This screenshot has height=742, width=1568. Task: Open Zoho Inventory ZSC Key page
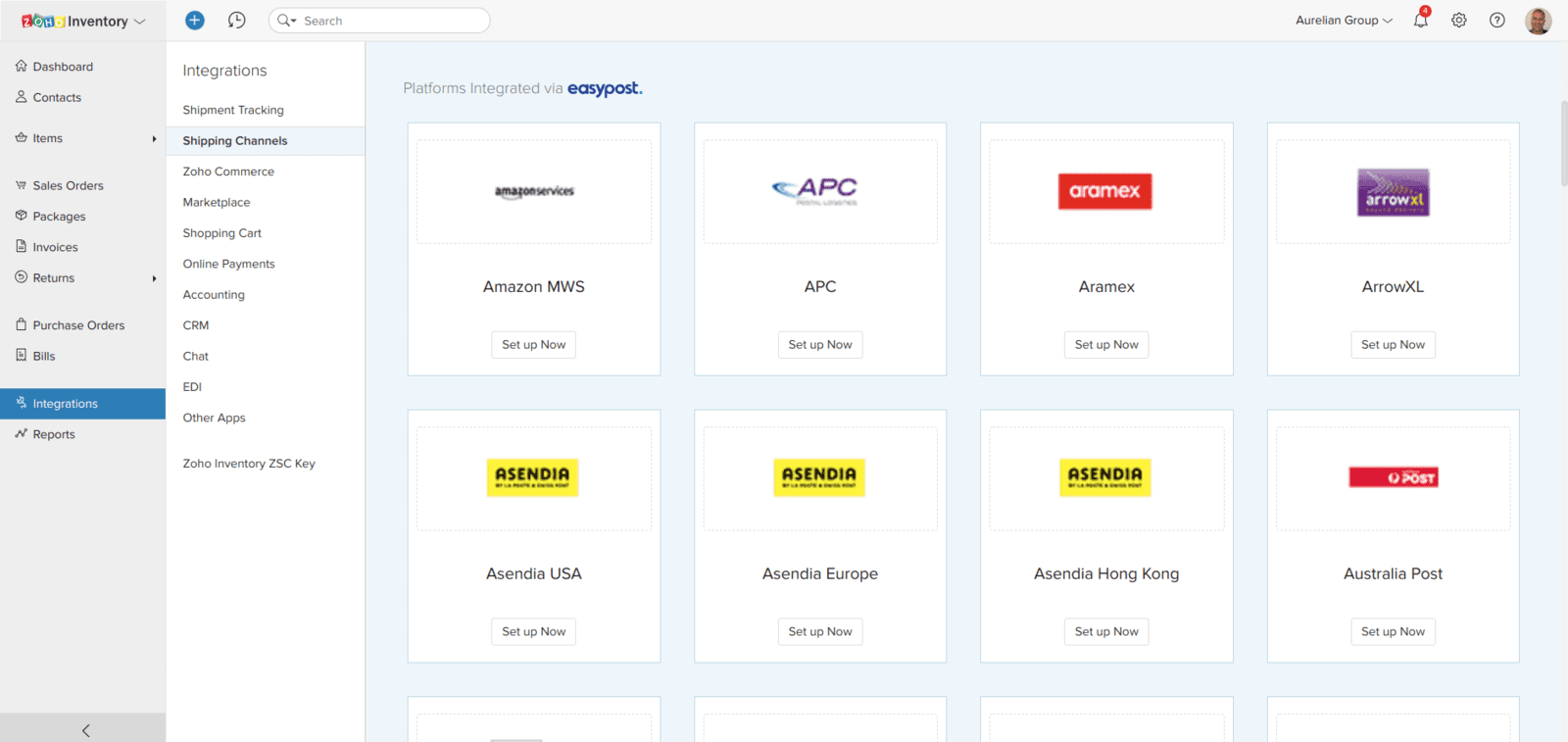tap(249, 464)
